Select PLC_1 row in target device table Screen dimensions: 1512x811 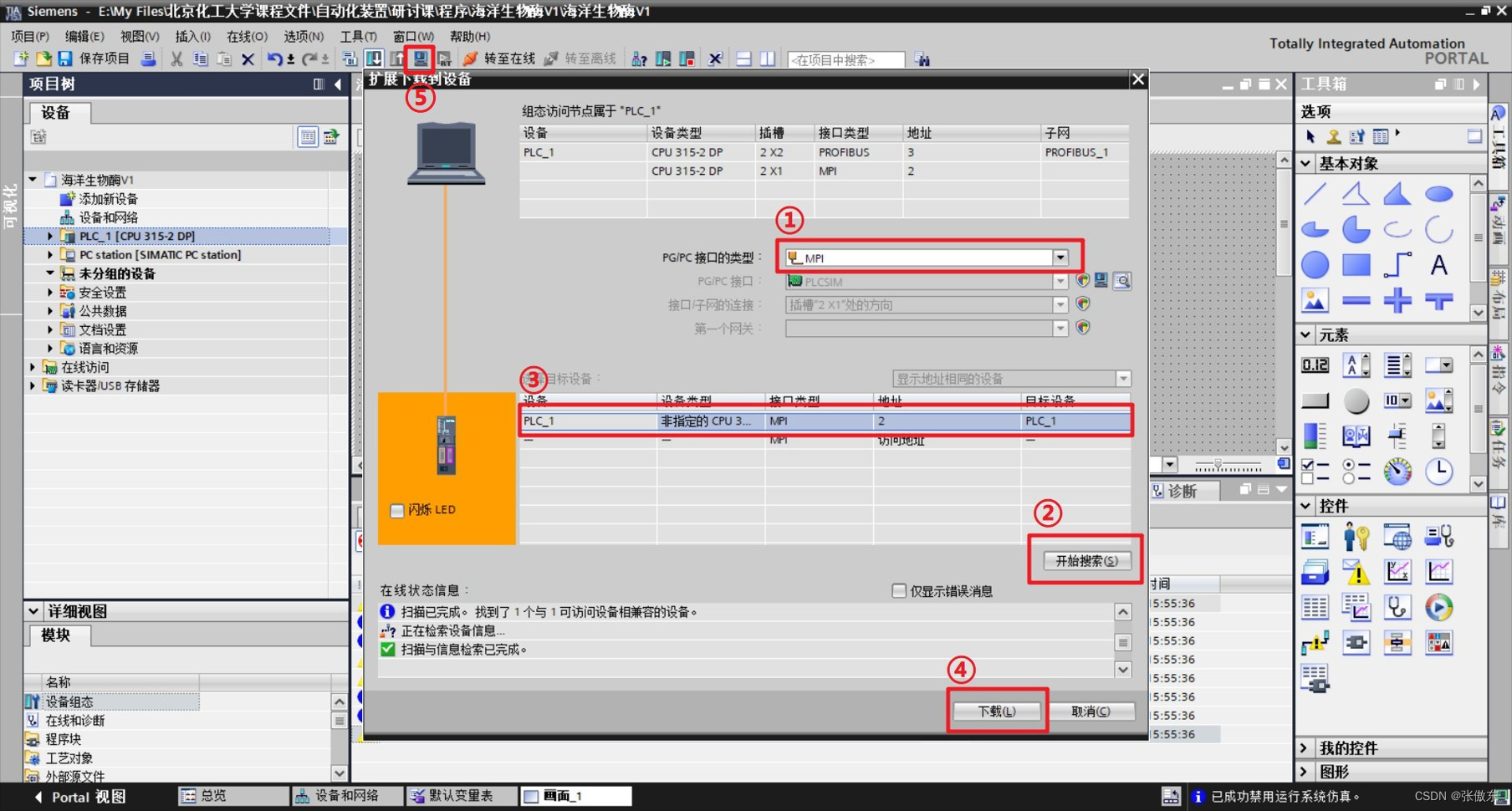click(x=825, y=421)
